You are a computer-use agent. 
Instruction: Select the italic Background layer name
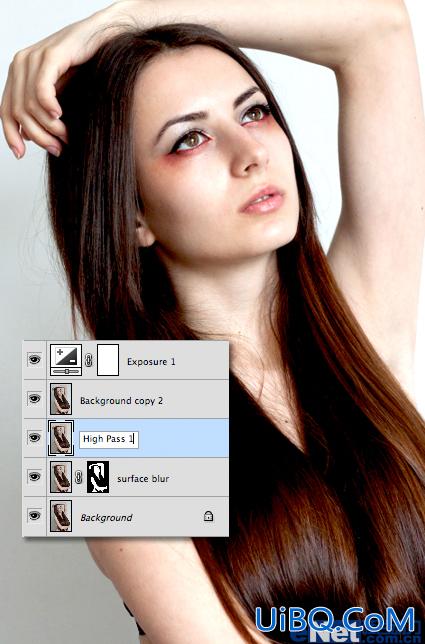(106, 518)
